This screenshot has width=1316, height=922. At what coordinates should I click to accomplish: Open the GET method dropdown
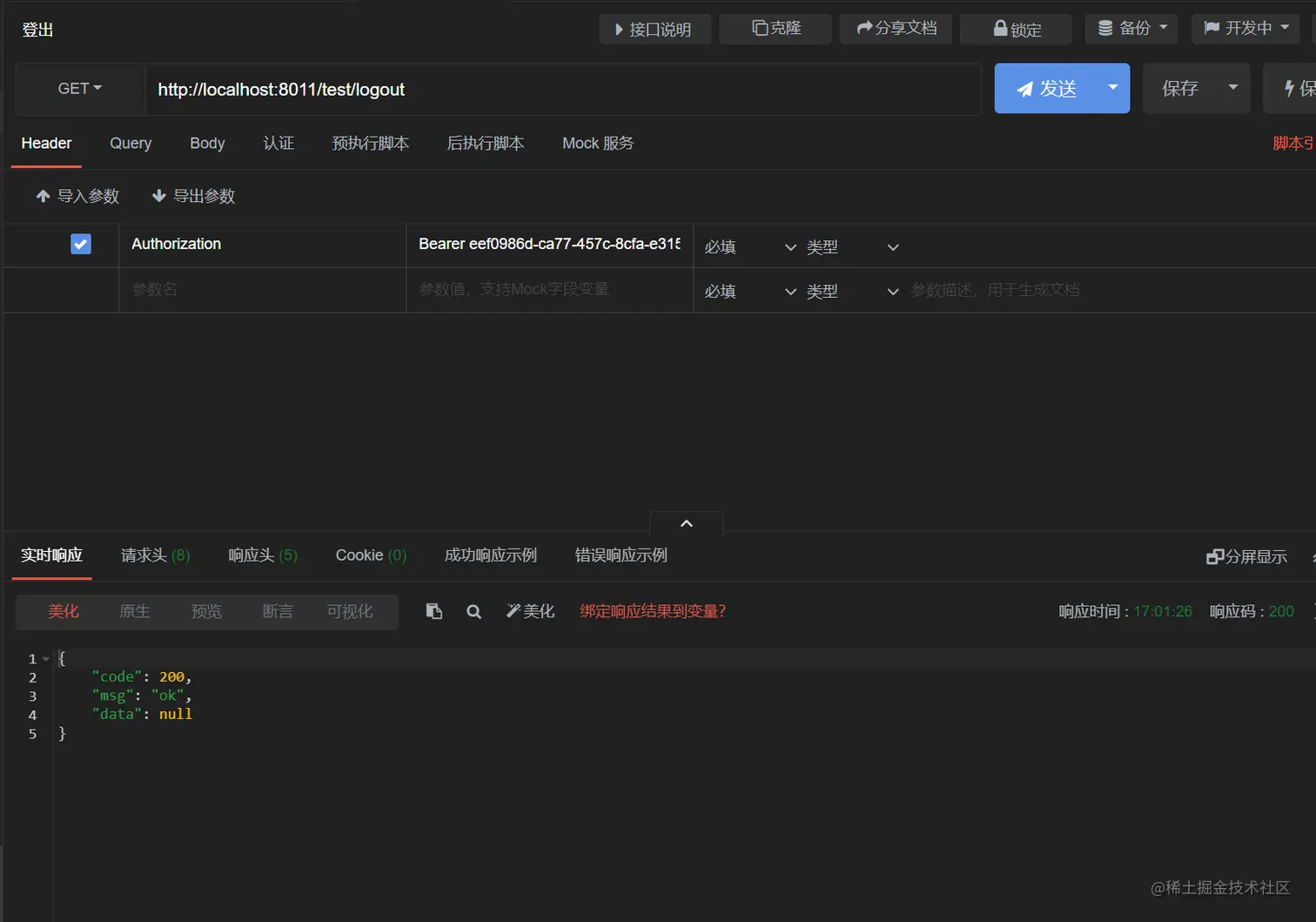(80, 89)
